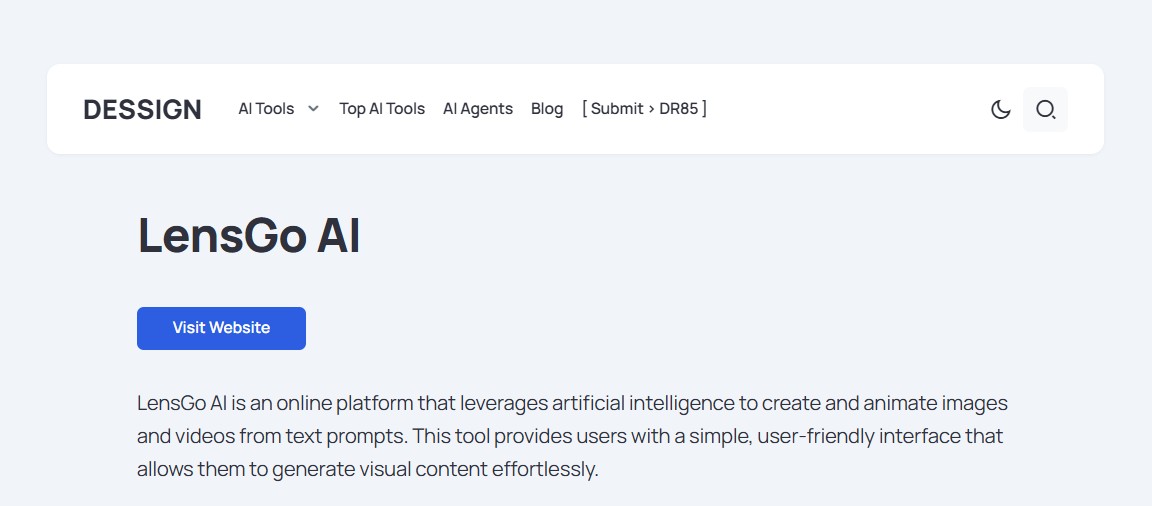Click the DESSIGN site logo
Viewport: 1152px width, 506px height.
click(x=142, y=109)
